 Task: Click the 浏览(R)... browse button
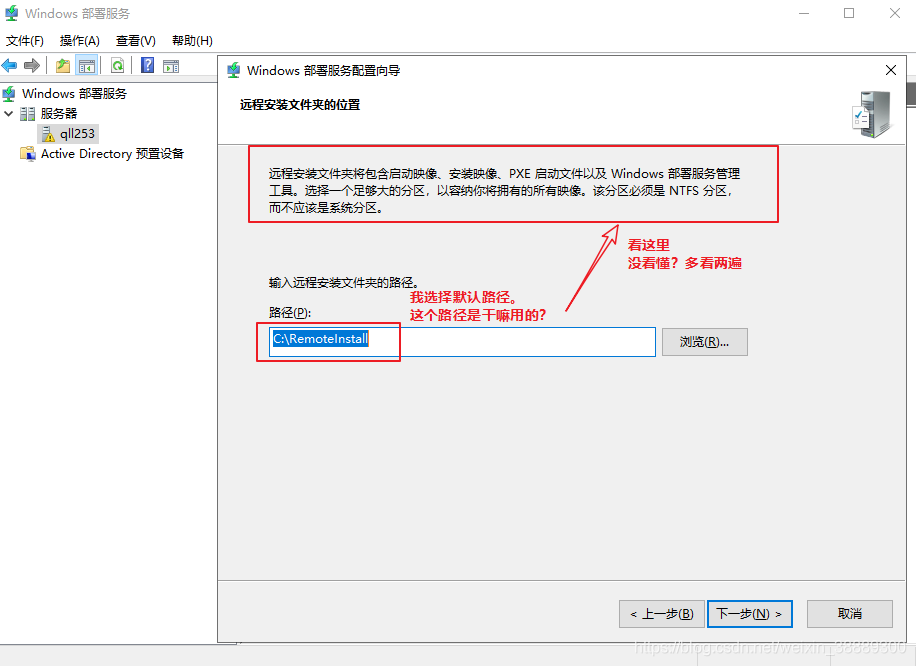[704, 342]
